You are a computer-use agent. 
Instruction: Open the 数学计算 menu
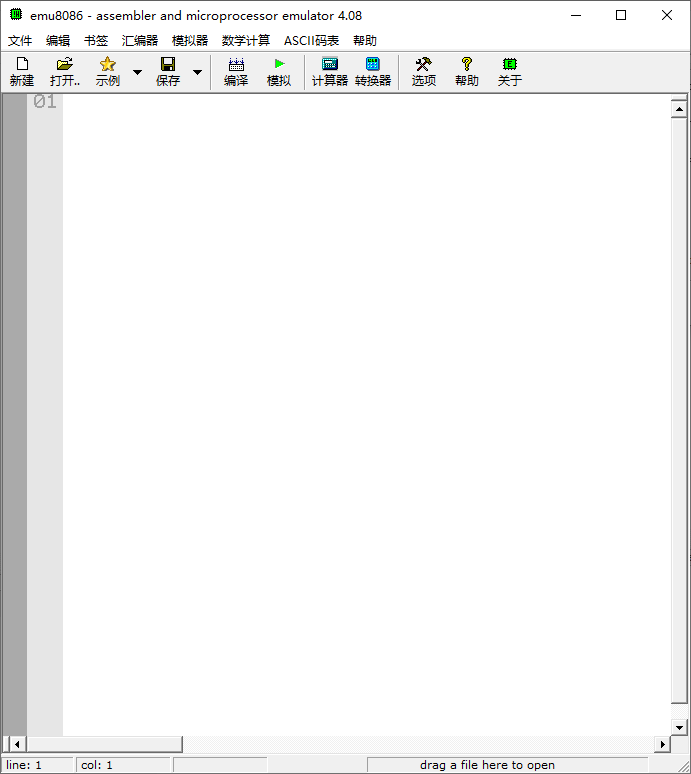pyautogui.click(x=246, y=40)
